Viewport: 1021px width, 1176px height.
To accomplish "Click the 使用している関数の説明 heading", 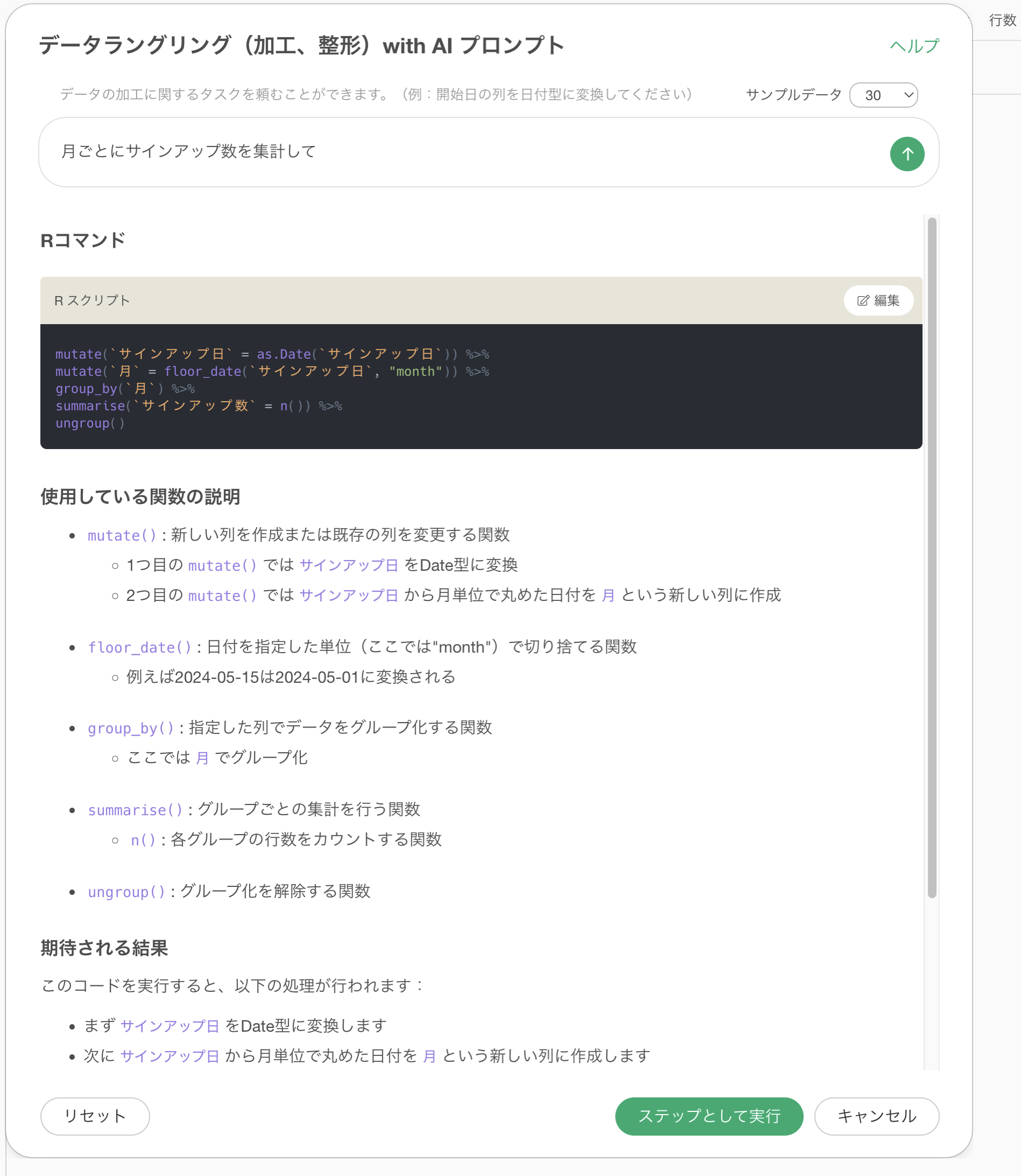I will click(x=140, y=496).
